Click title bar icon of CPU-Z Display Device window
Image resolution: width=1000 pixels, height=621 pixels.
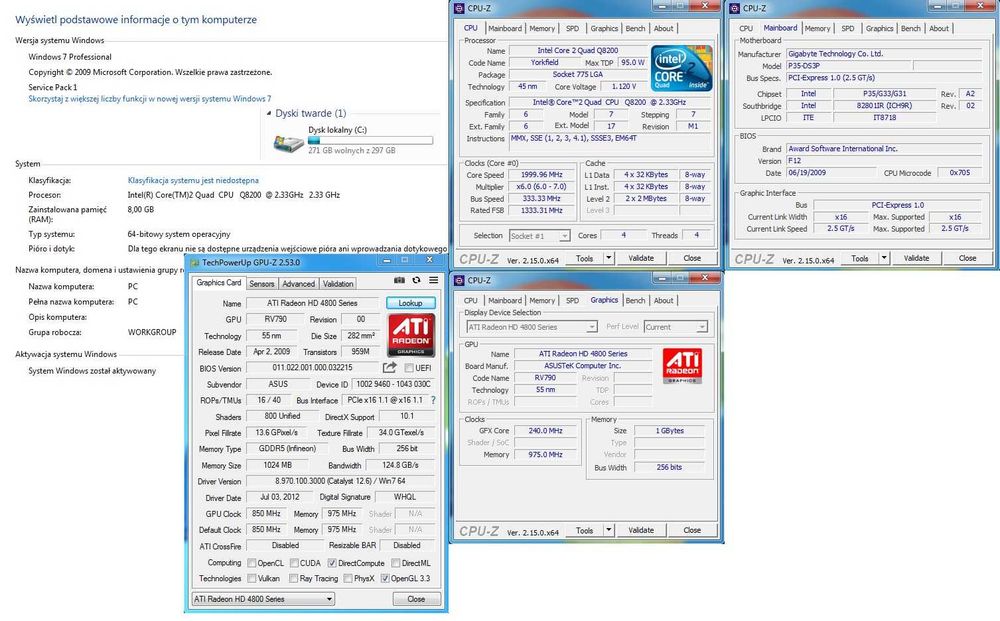click(459, 281)
